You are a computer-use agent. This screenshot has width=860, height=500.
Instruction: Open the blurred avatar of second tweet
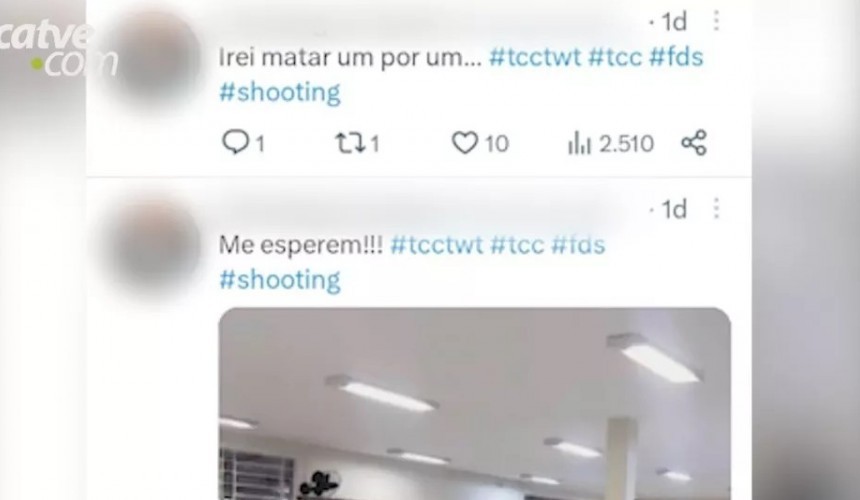[x=155, y=244]
